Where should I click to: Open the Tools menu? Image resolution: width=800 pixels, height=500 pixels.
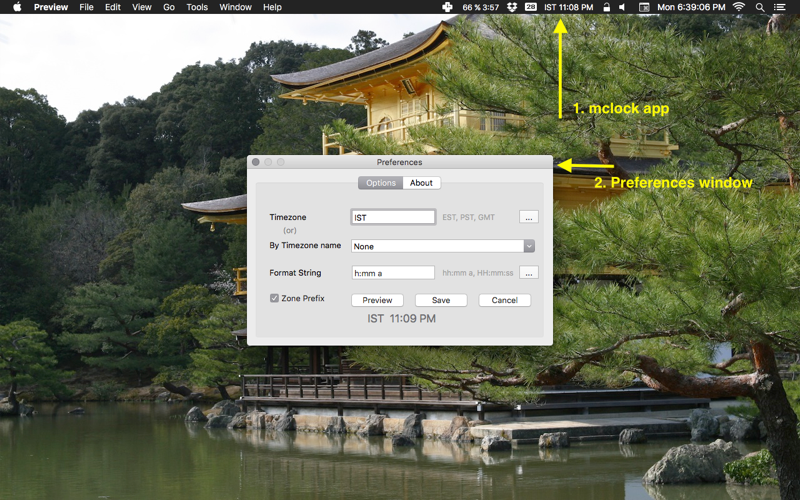(197, 7)
